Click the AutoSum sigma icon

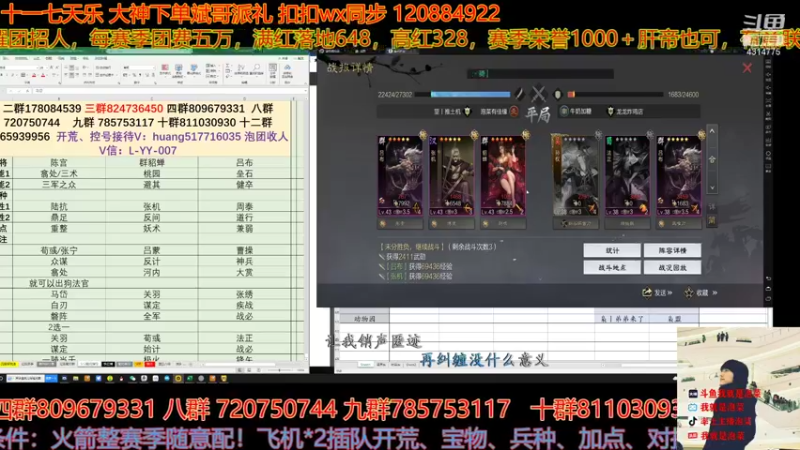click(x=228, y=65)
